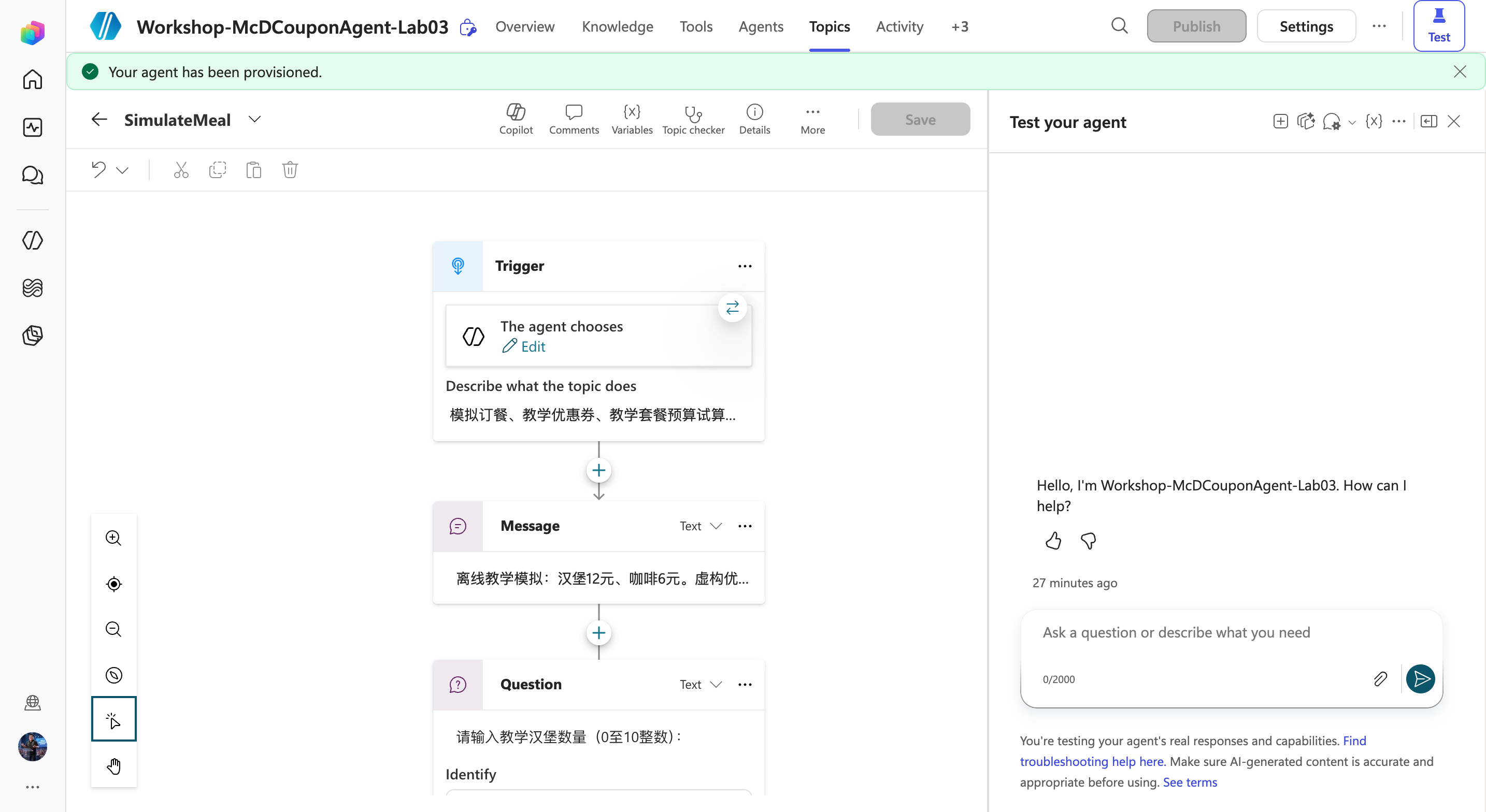Show topic Details
The width and height of the screenshot is (1486, 812).
[754, 120]
